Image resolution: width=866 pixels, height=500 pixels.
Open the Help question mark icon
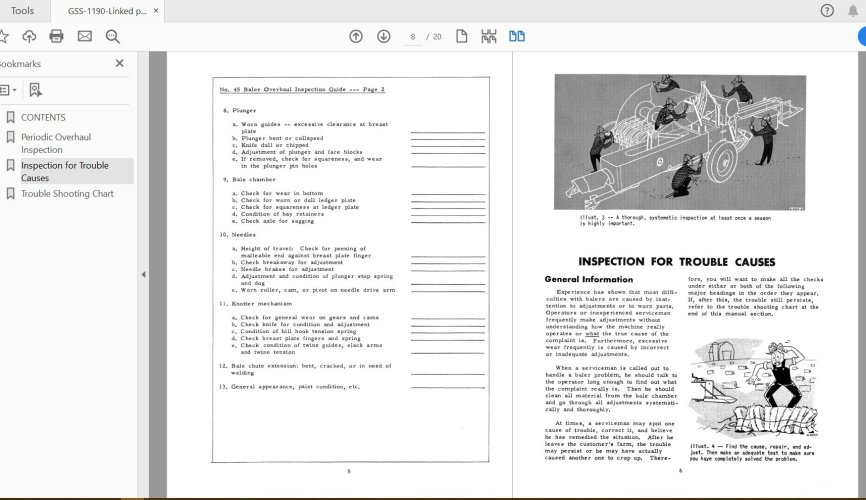(827, 10)
